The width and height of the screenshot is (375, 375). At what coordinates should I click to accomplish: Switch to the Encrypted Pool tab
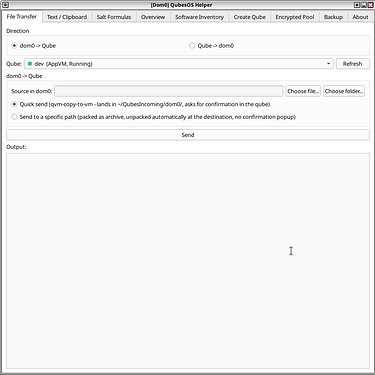(x=295, y=17)
